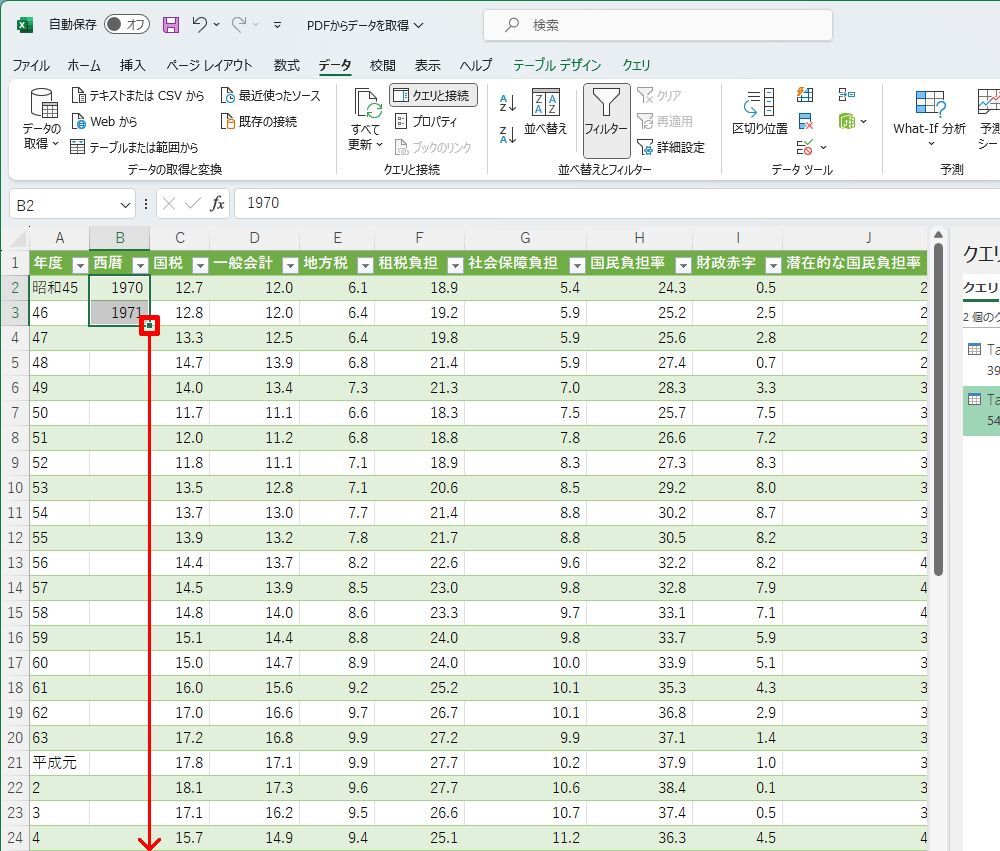Click From Text or CSV (テキストまたは CSV から)

(138, 96)
